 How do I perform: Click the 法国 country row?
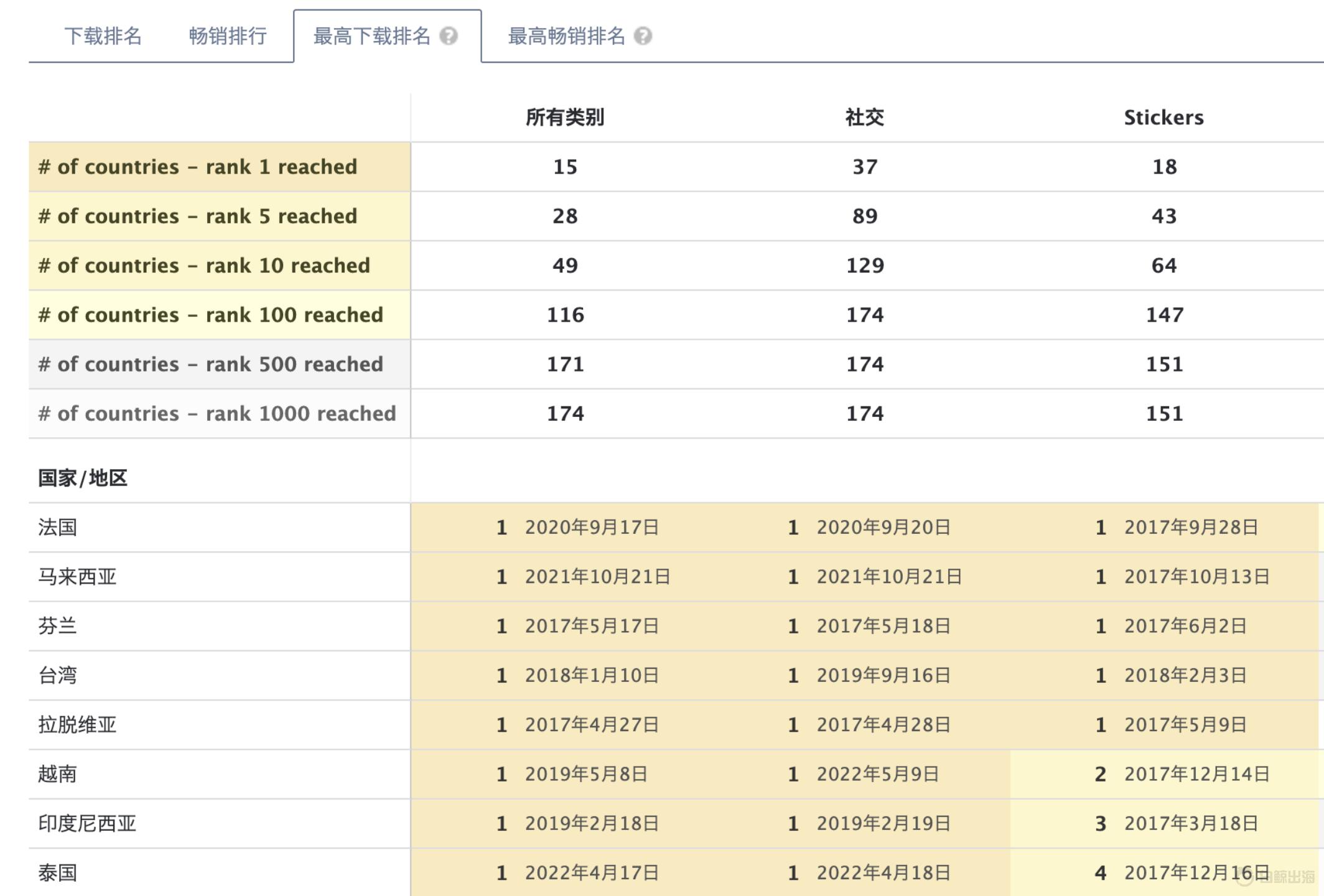58,528
